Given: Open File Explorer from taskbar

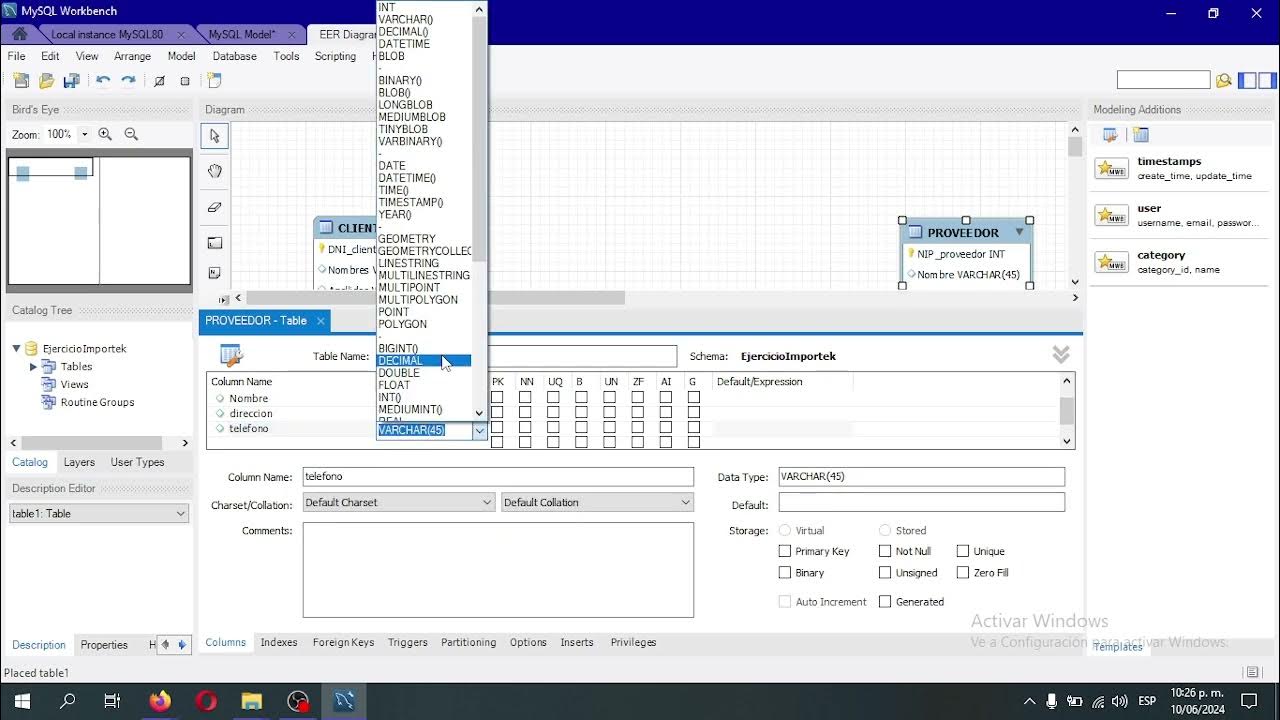Looking at the screenshot, I should [x=252, y=701].
